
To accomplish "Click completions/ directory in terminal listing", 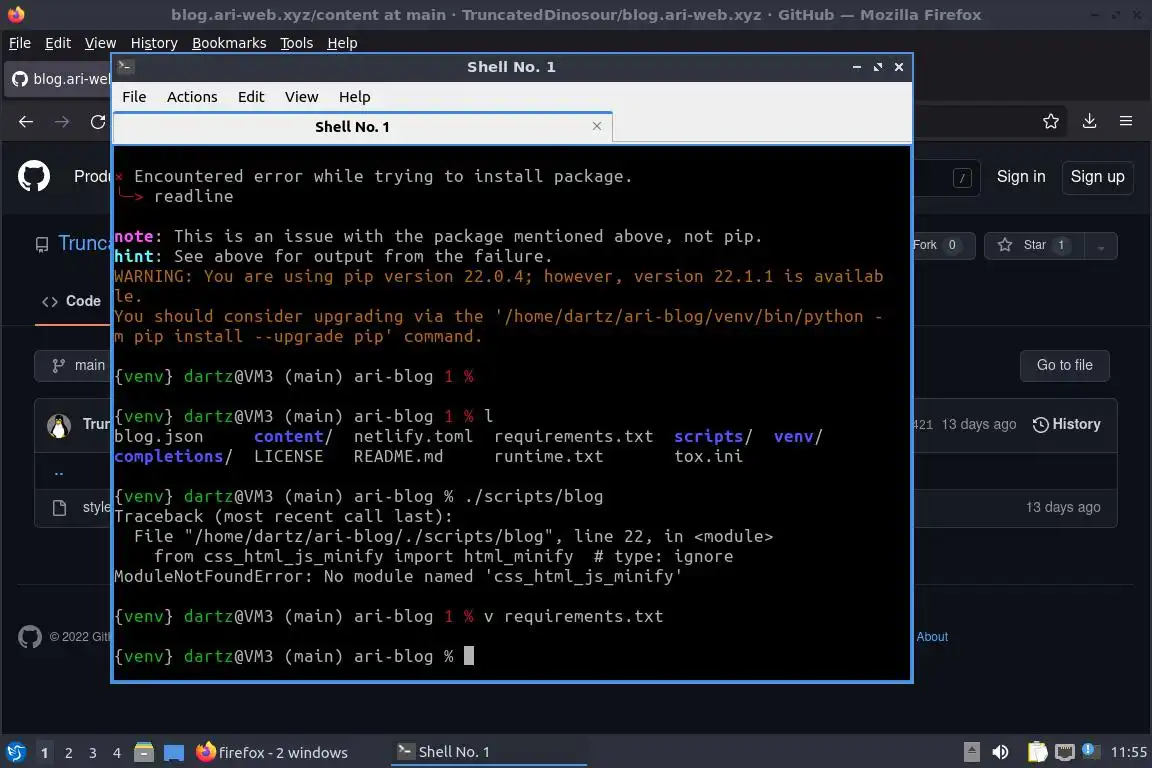I will coord(173,456).
